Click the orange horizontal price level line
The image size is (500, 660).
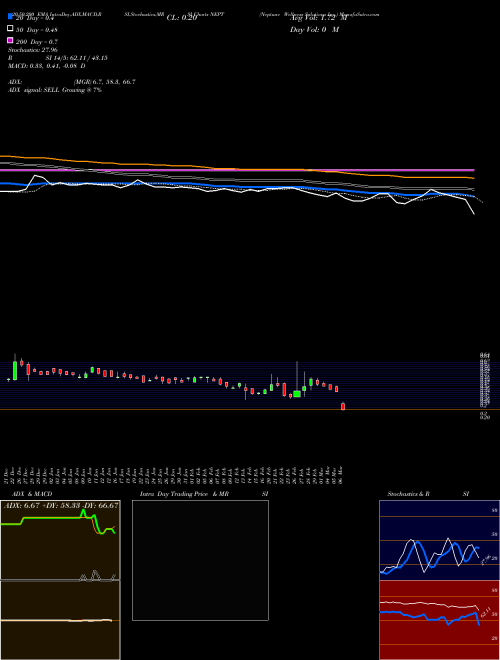click(250, 409)
